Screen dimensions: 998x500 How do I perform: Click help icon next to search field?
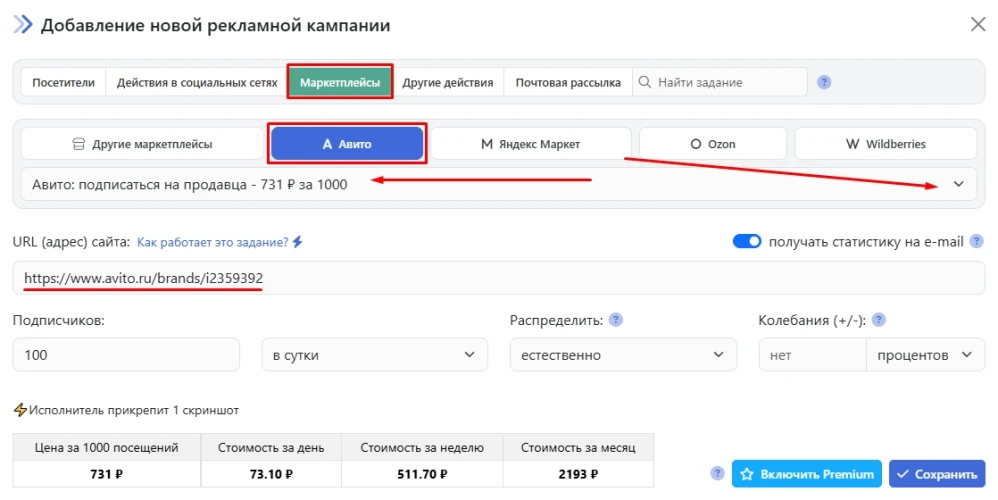tap(824, 82)
